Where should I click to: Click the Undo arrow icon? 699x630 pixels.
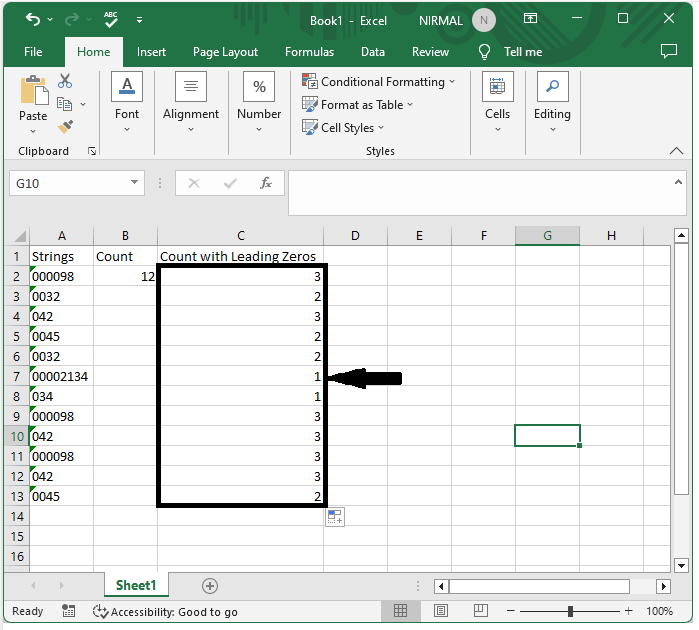click(x=33, y=19)
